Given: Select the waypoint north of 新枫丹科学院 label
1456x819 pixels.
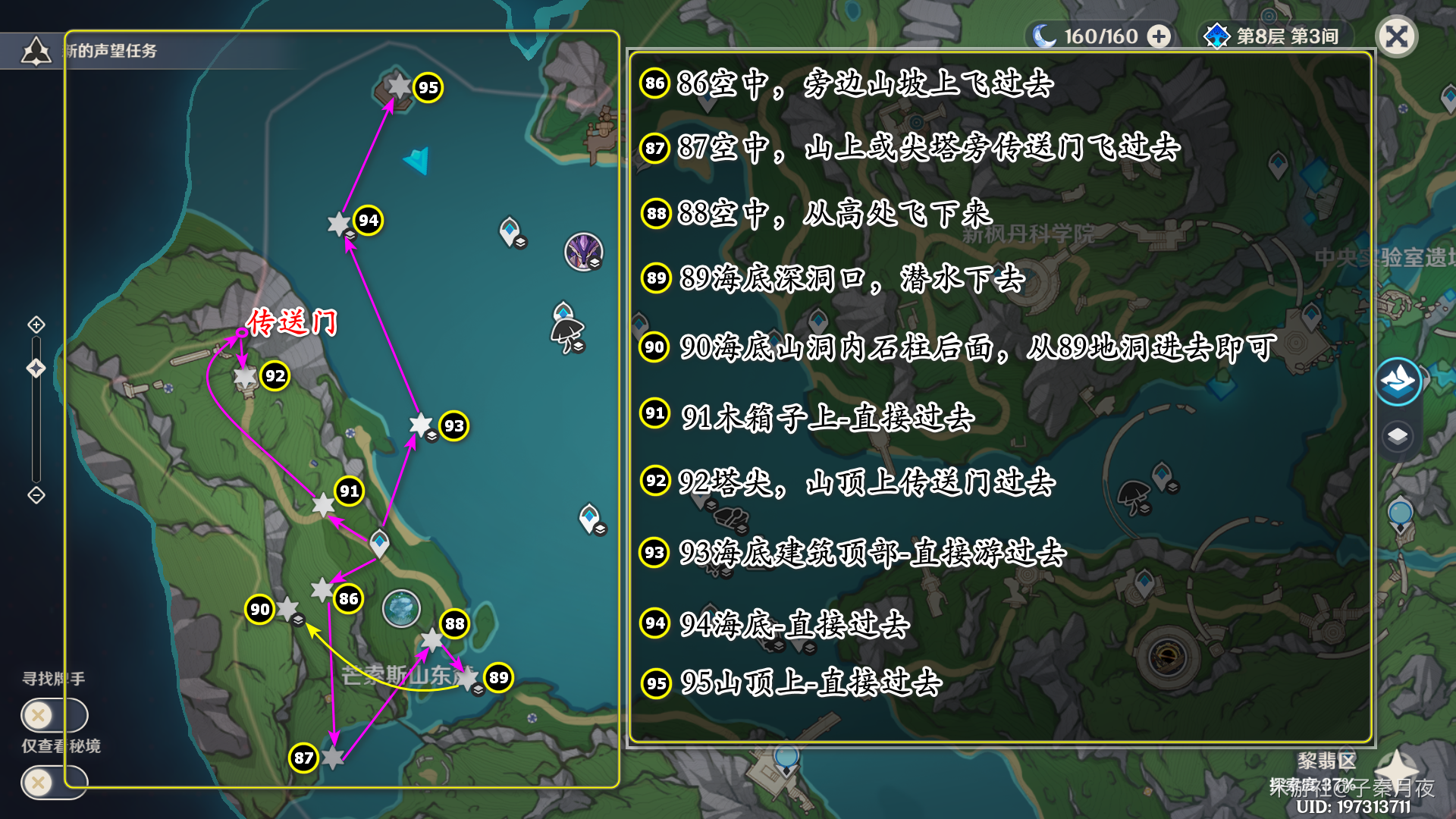Looking at the screenshot, I should click(x=1278, y=165).
